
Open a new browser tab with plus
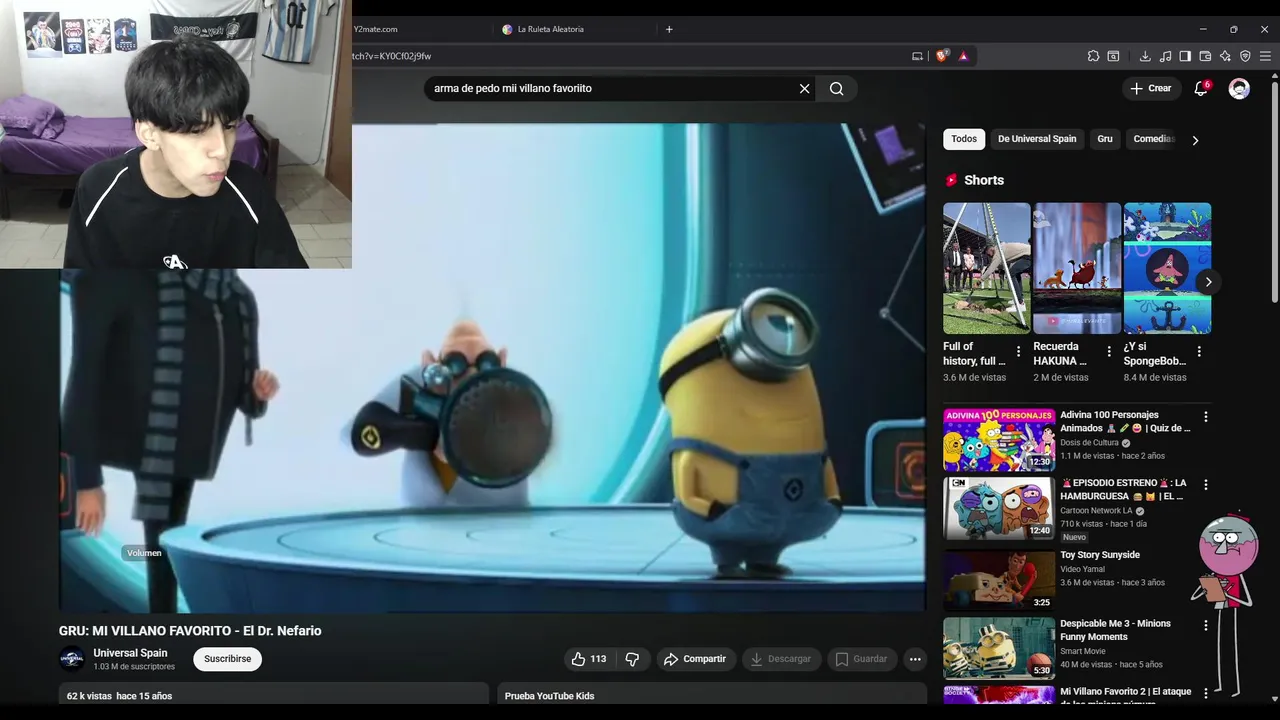669,29
